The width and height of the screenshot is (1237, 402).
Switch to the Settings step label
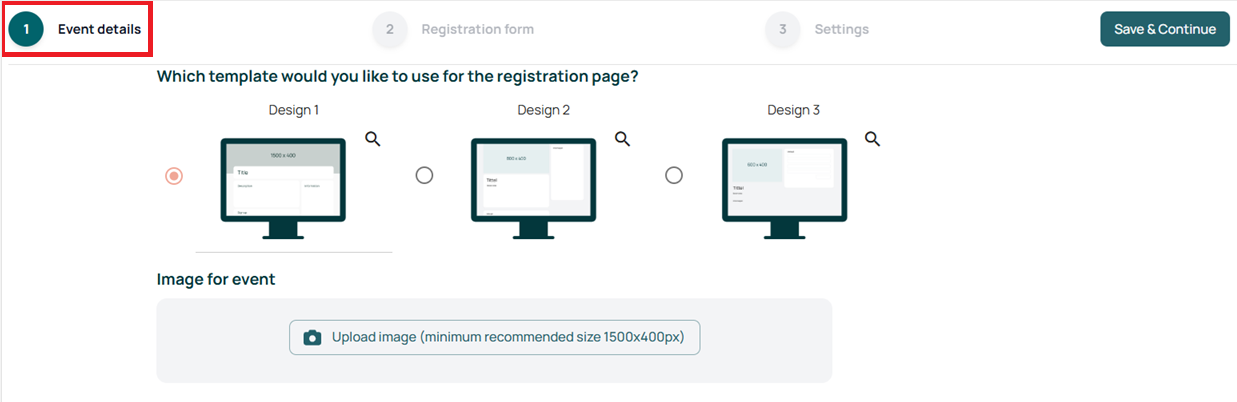(x=841, y=30)
